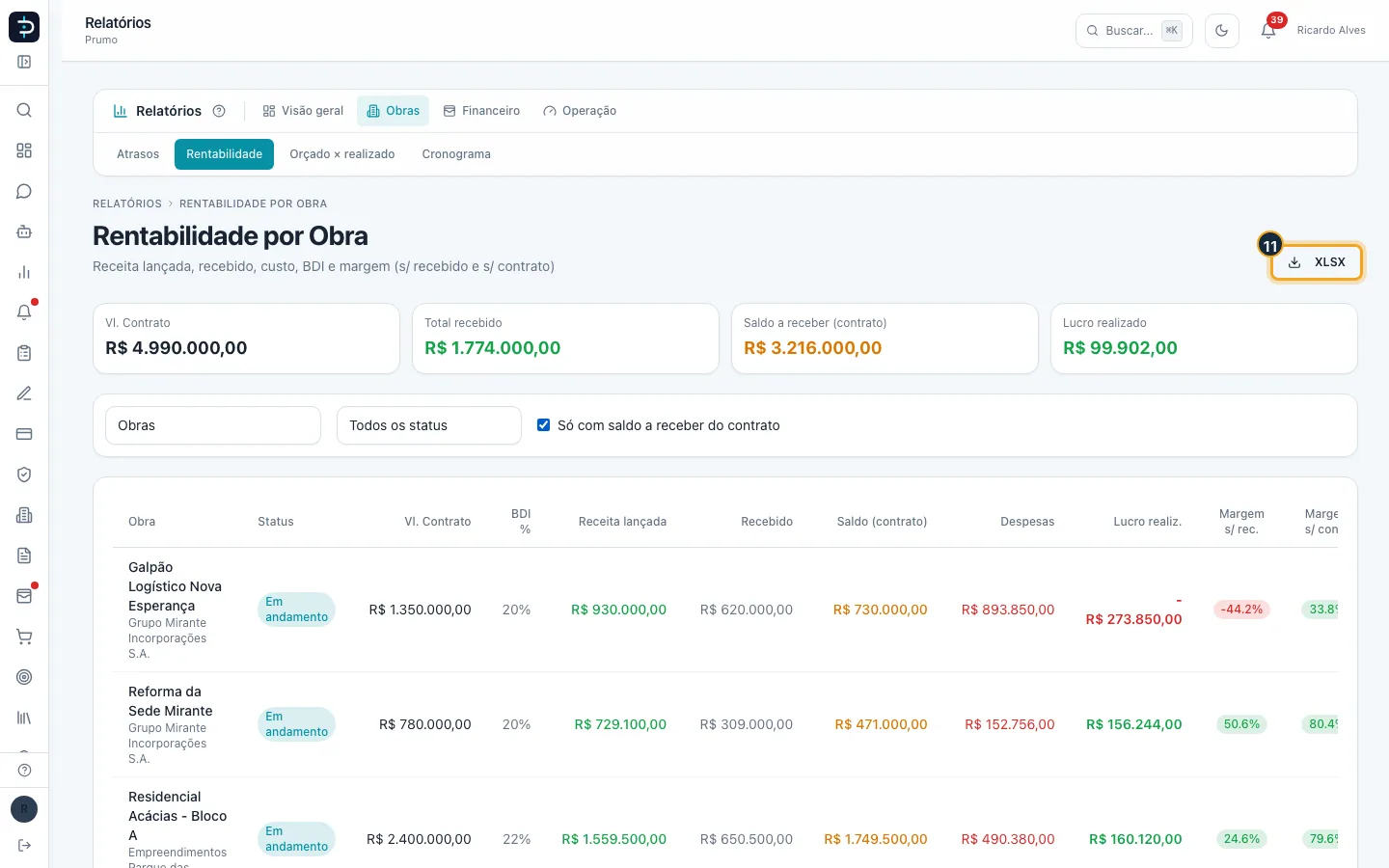Click the Buscar search field
Image resolution: width=1389 pixels, height=868 pixels.
[1134, 30]
